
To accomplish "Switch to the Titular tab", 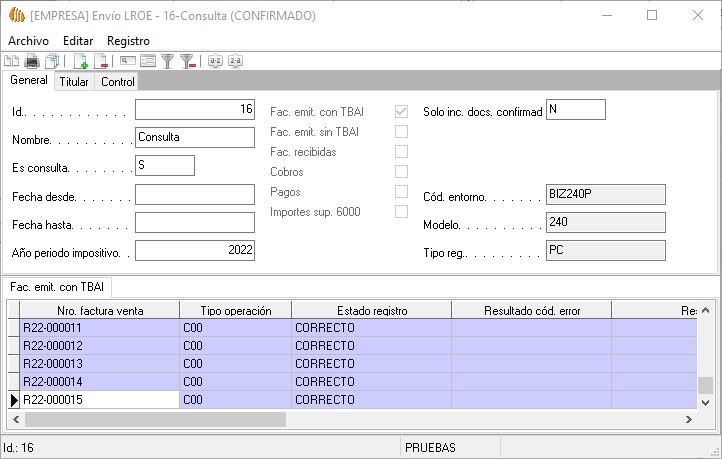I will click(74, 82).
